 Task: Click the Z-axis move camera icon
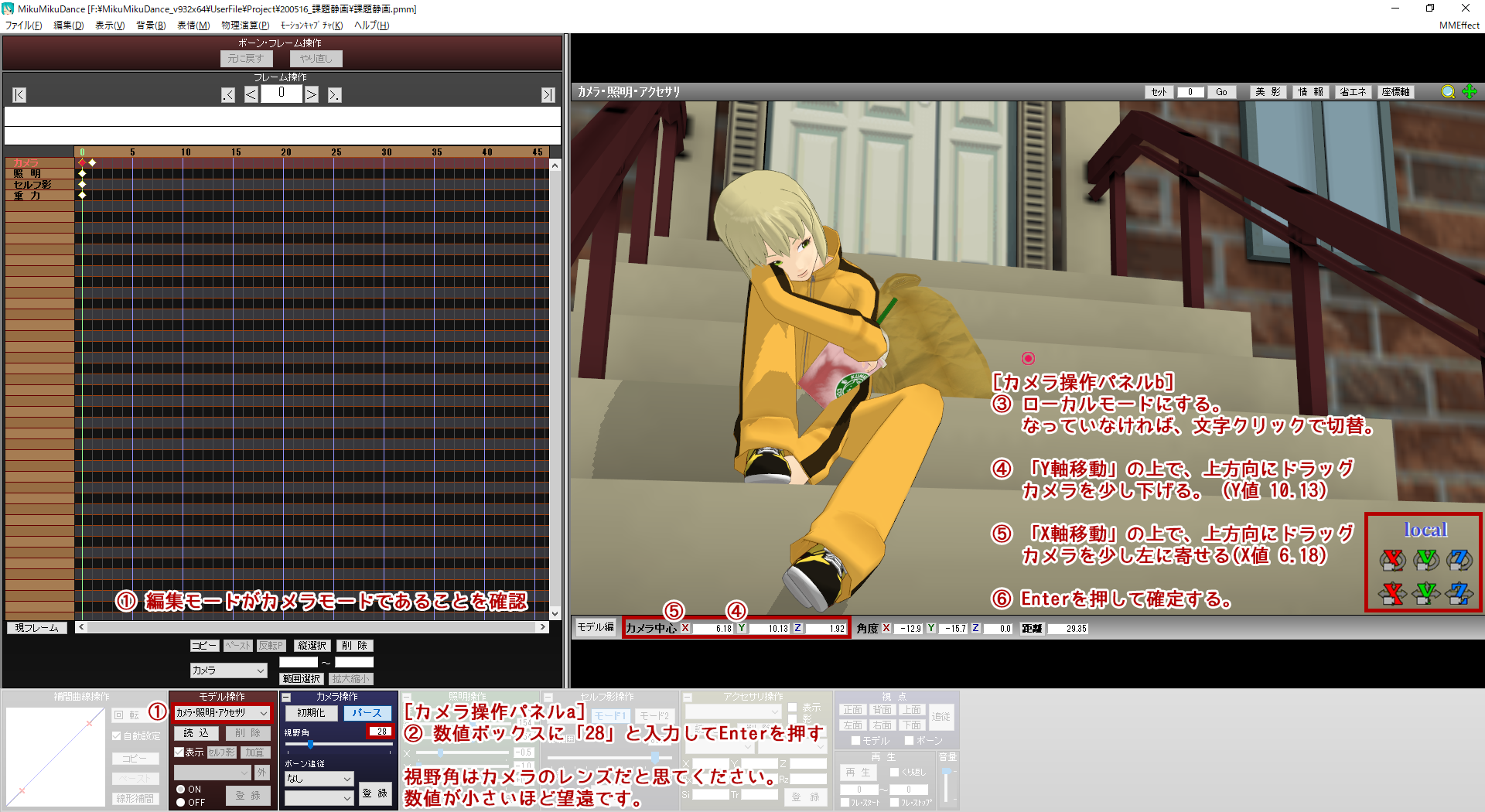pos(1459,593)
